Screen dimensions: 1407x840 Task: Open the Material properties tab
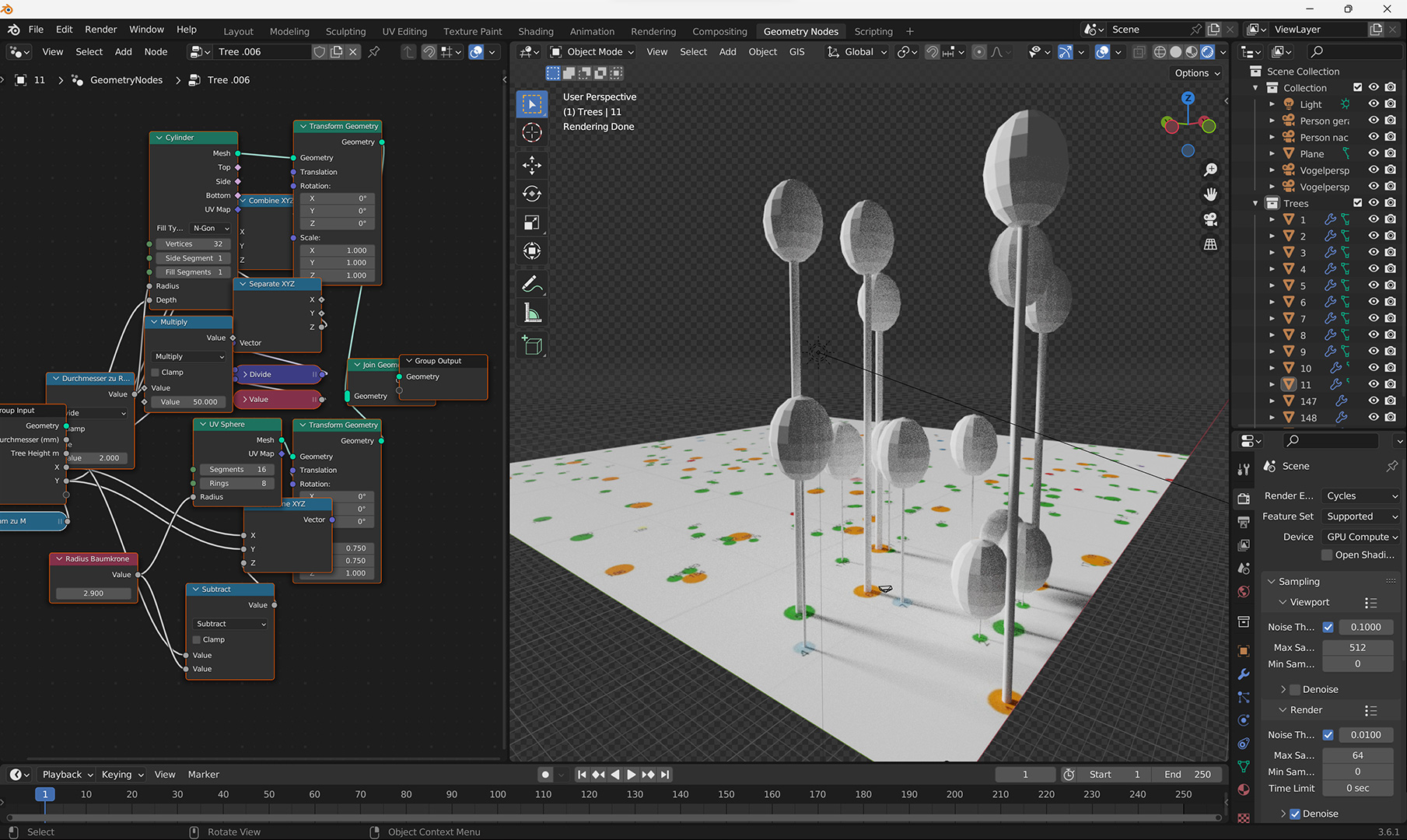[x=1244, y=789]
